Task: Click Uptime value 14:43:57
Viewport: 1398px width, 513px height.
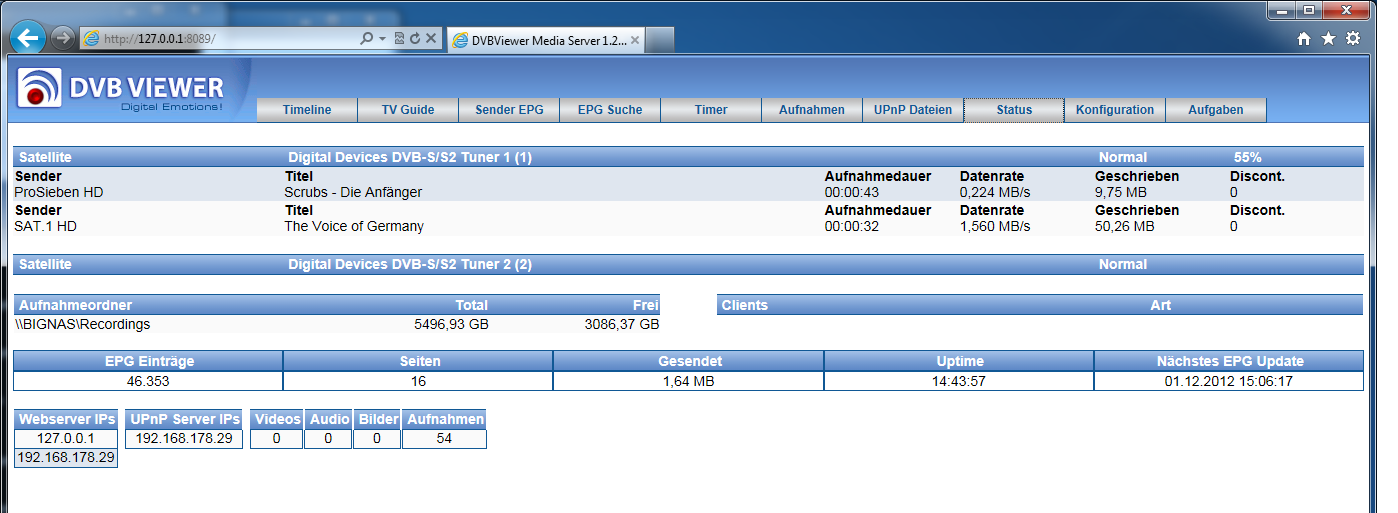Action: click(959, 381)
